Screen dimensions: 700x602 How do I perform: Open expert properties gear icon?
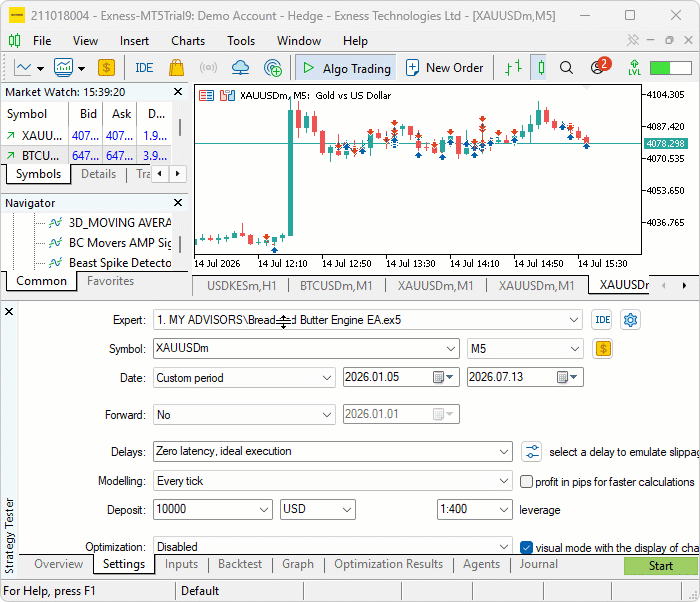[x=630, y=320]
